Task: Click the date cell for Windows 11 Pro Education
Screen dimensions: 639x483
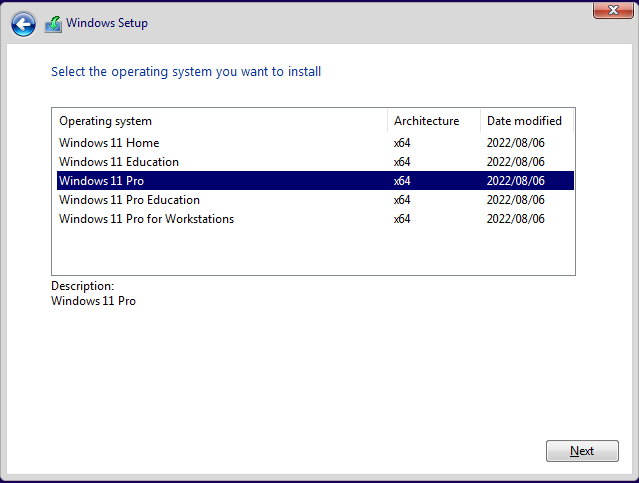Action: click(x=516, y=200)
